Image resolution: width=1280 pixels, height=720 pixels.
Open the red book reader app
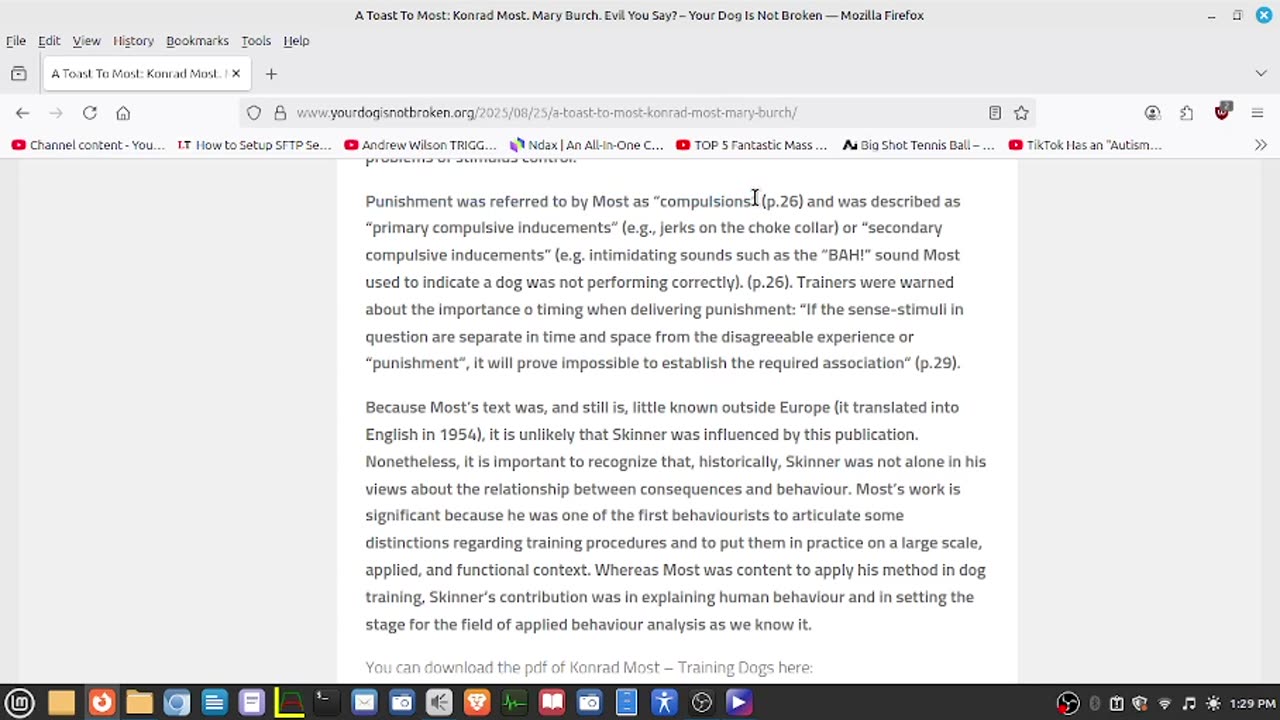tap(552, 703)
